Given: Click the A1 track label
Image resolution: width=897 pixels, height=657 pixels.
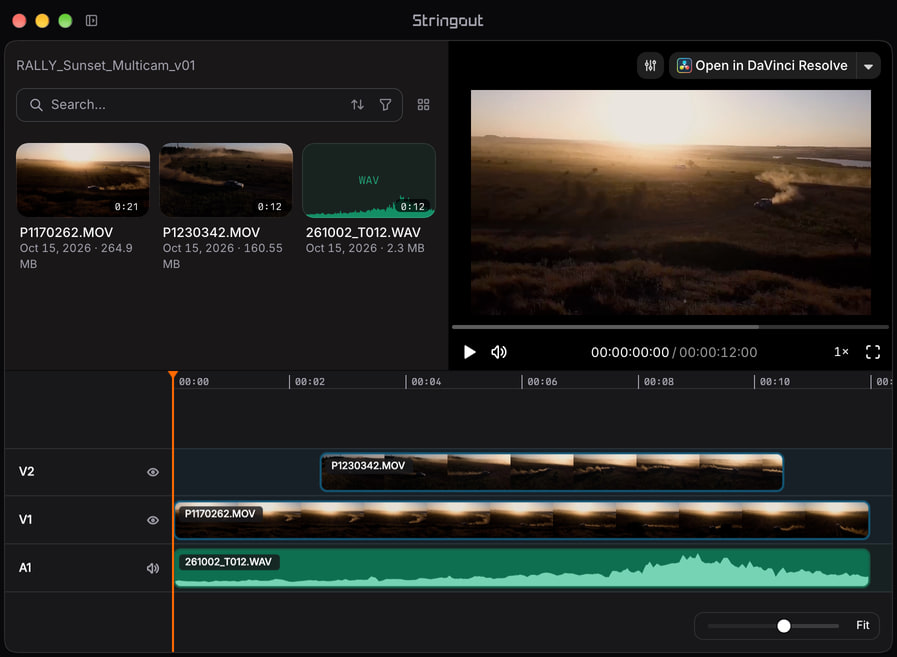Looking at the screenshot, I should [x=25, y=568].
